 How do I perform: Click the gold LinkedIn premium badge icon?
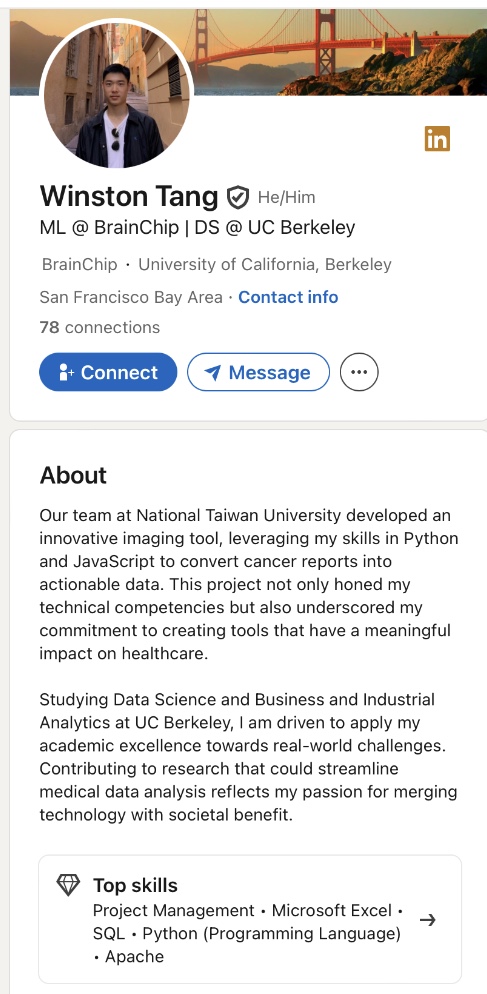pyautogui.click(x=438, y=139)
